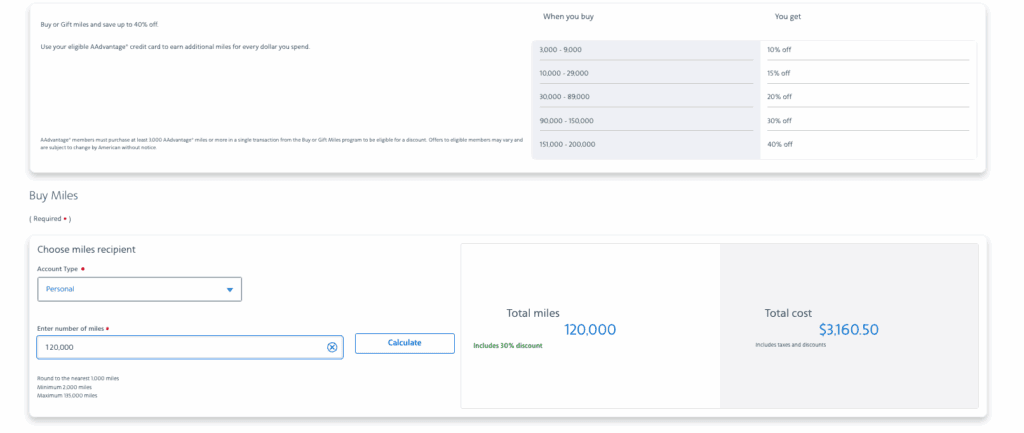The image size is (1024, 433).
Task: Select the 30,000 - 89,000 miles tier row
Action: coord(645,97)
